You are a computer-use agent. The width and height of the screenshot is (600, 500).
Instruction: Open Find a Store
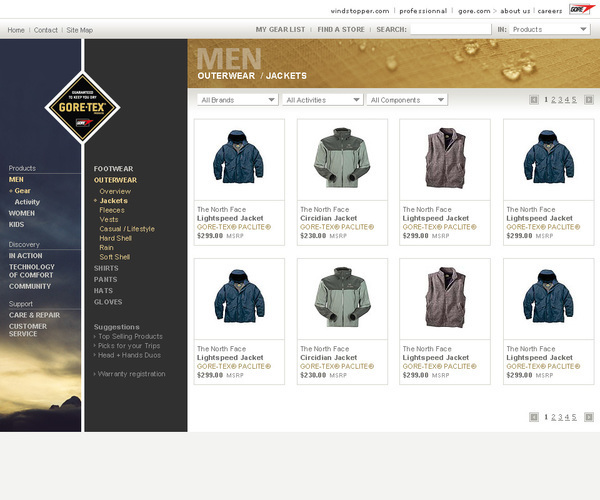pyautogui.click(x=341, y=29)
